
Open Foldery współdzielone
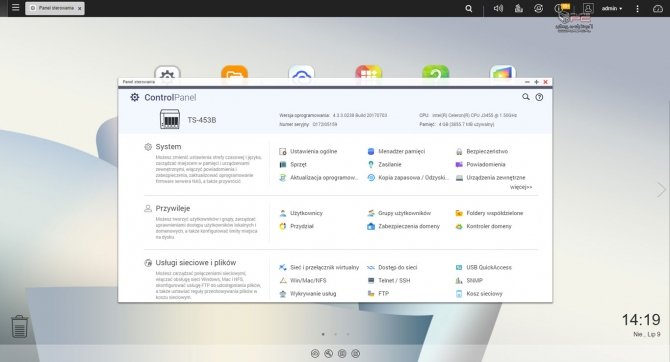click(x=489, y=213)
